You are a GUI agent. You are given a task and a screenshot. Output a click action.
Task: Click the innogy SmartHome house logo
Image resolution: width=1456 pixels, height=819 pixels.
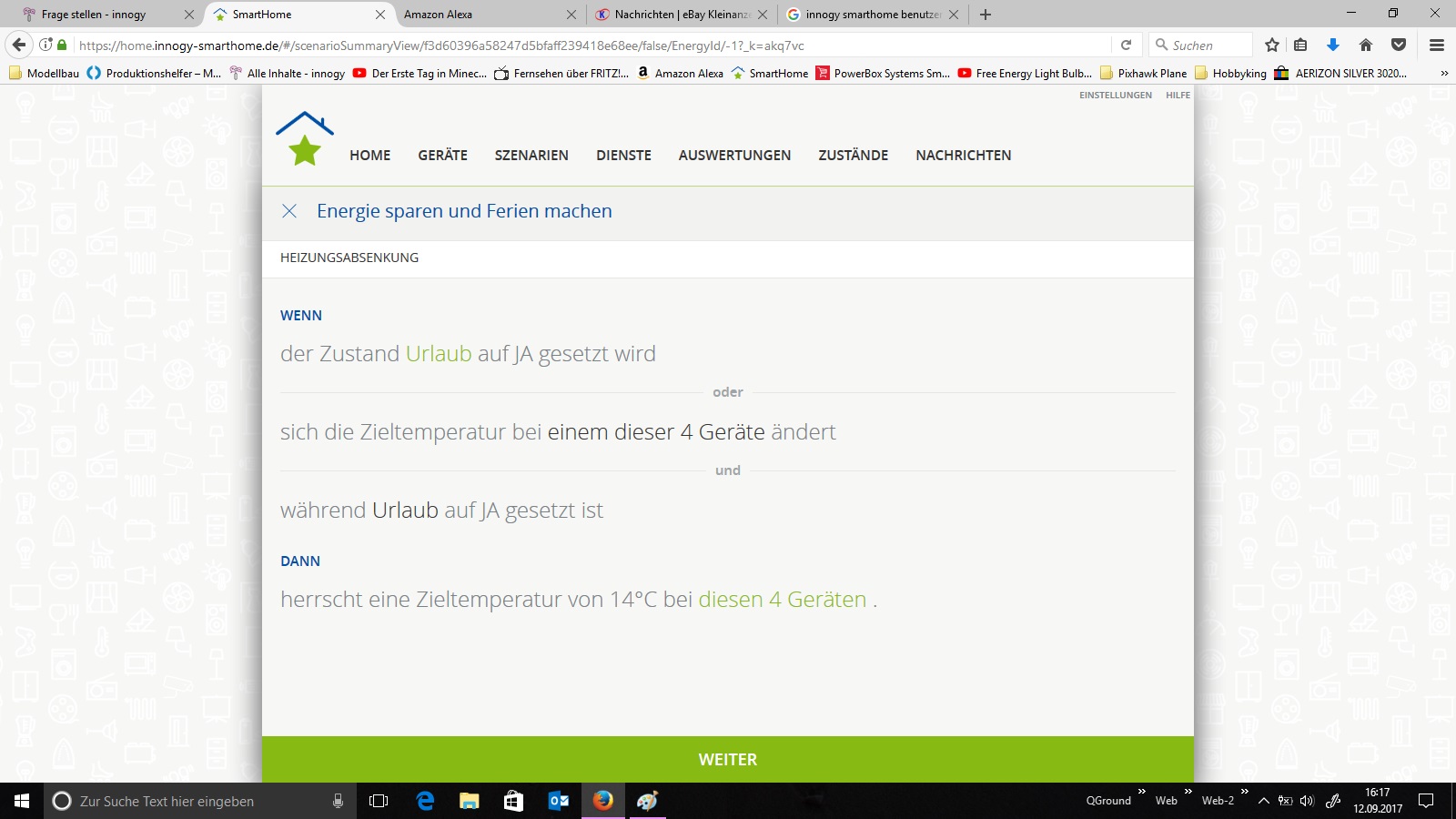tap(305, 139)
